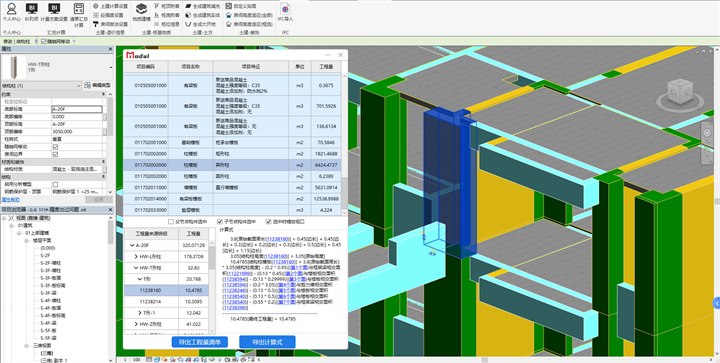The image size is (720, 363).
Task: Open S-5F-梁 view in project browser
Action: coord(48,337)
